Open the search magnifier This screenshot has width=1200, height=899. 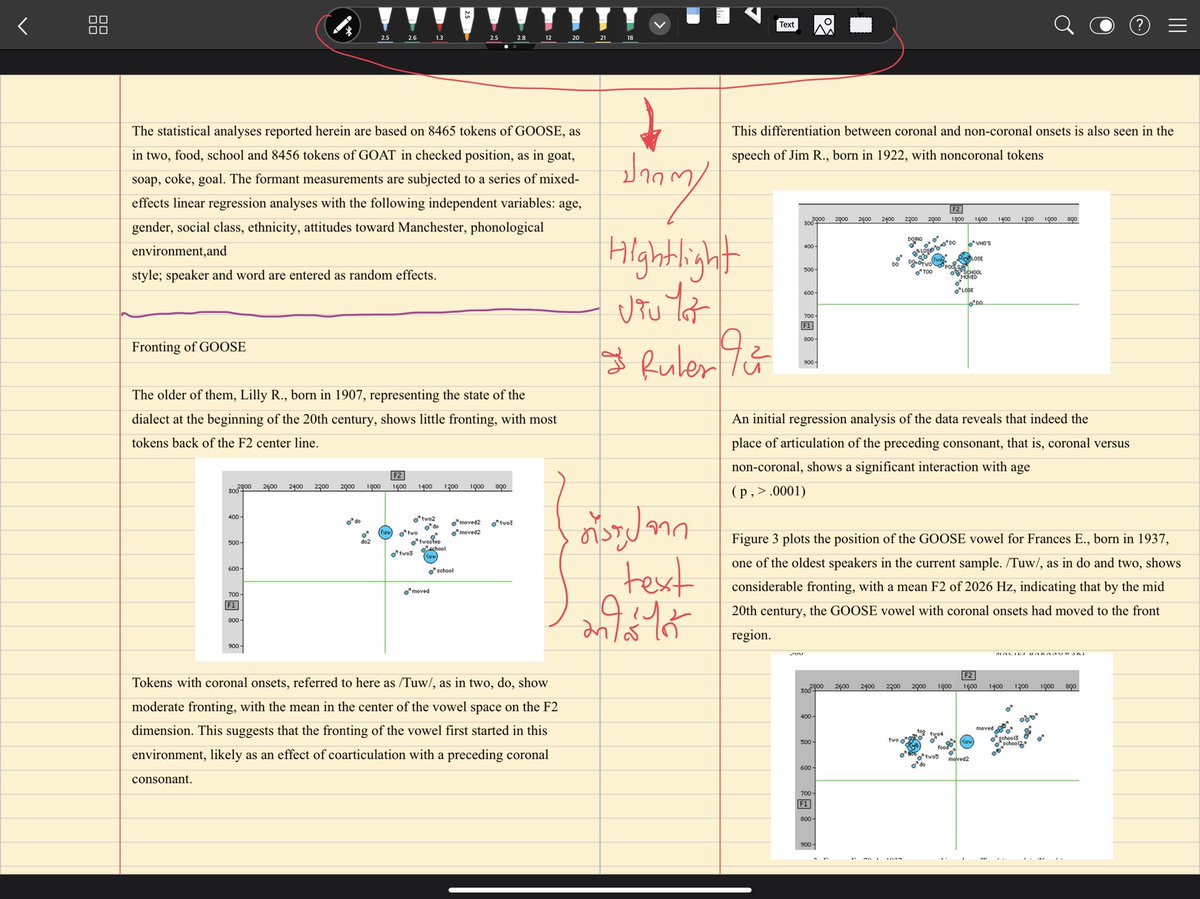1064,25
